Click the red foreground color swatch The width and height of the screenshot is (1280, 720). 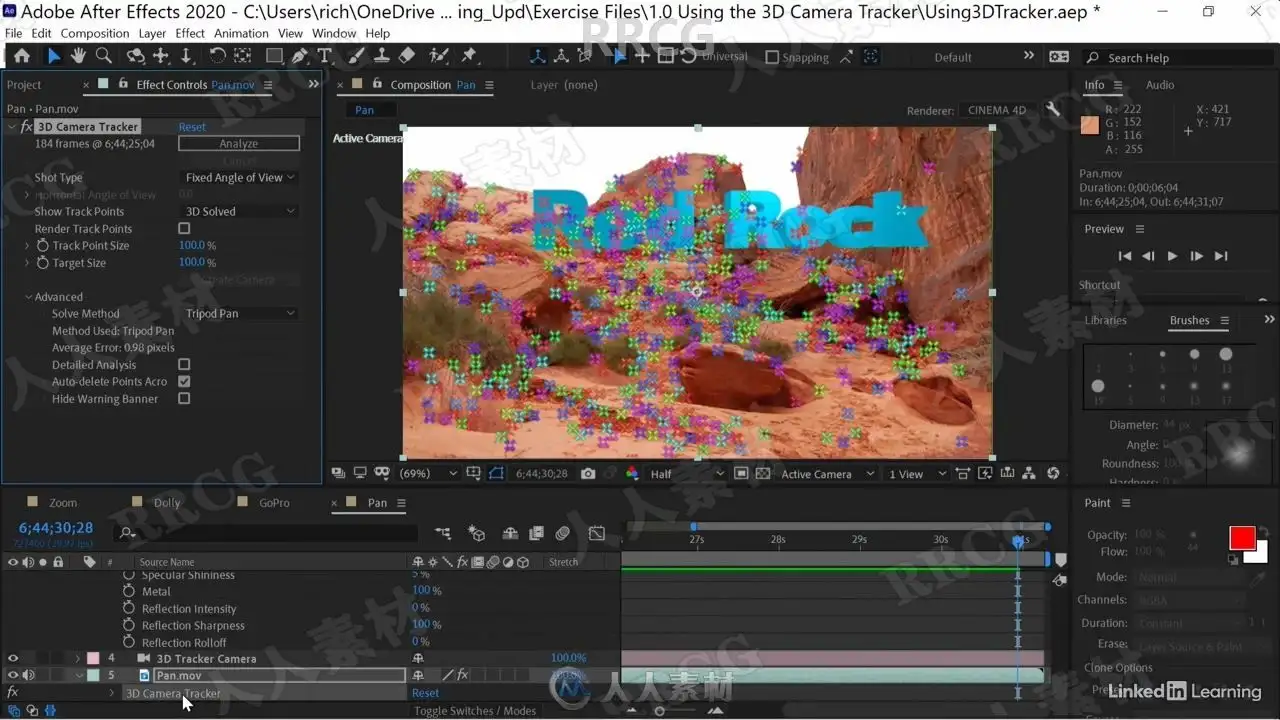(x=1242, y=538)
